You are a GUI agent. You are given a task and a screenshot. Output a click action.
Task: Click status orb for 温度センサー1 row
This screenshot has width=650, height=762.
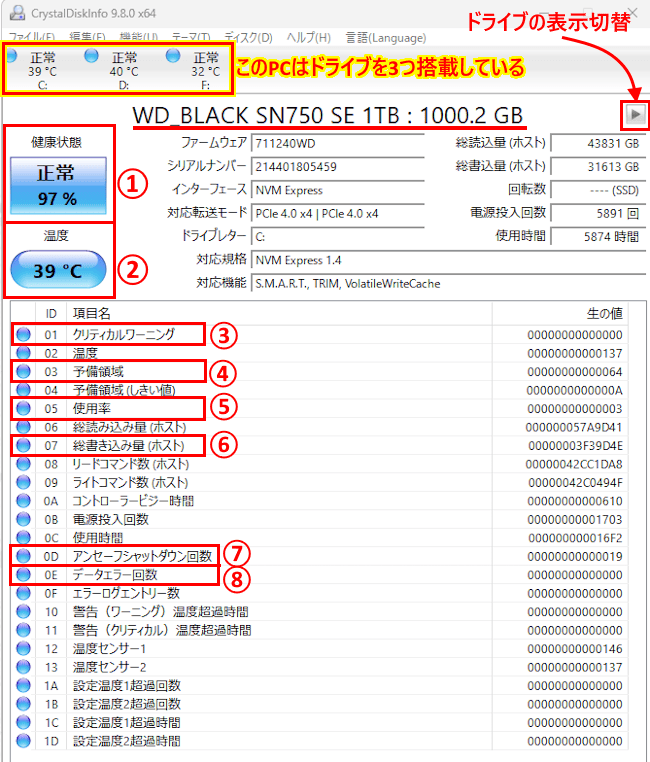click(23, 648)
